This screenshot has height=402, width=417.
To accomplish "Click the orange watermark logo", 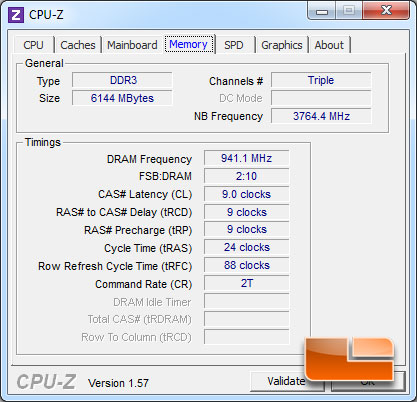I will point(349,359).
